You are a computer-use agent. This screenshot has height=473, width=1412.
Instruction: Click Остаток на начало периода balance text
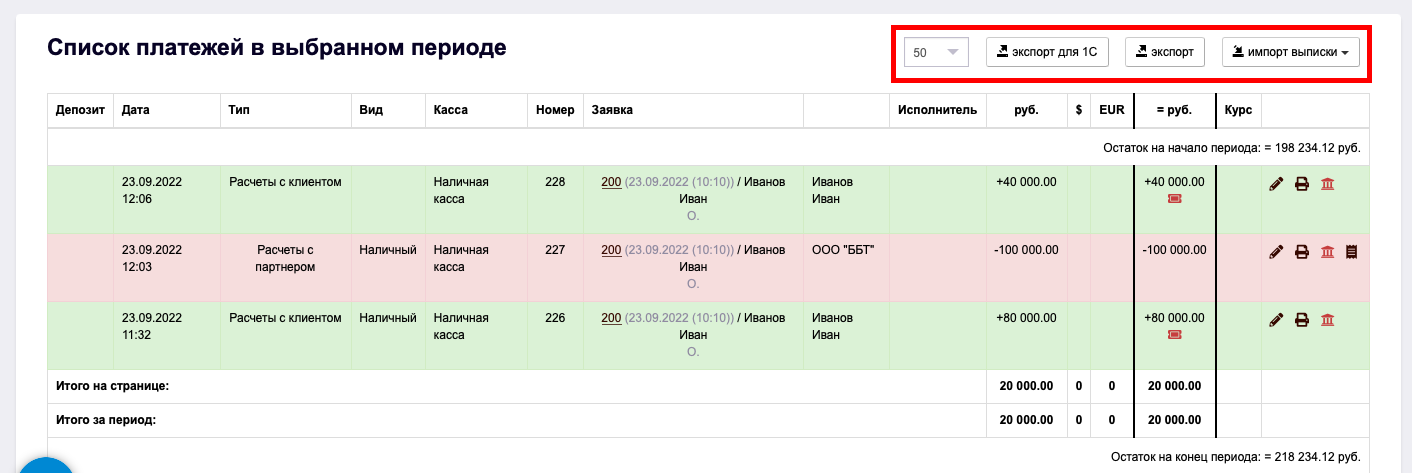(x=1231, y=147)
